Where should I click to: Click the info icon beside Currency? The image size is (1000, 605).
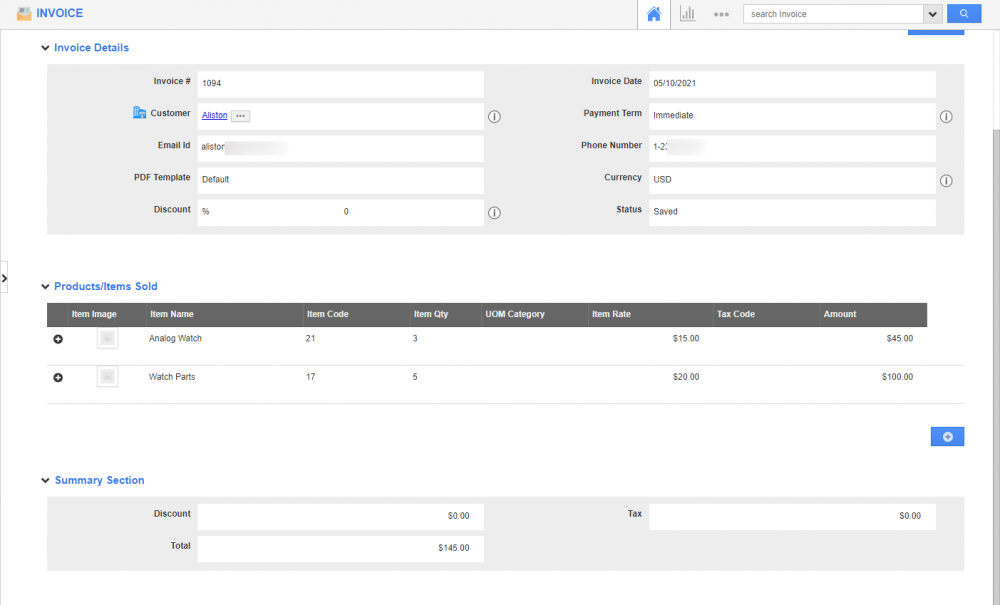pos(946,181)
